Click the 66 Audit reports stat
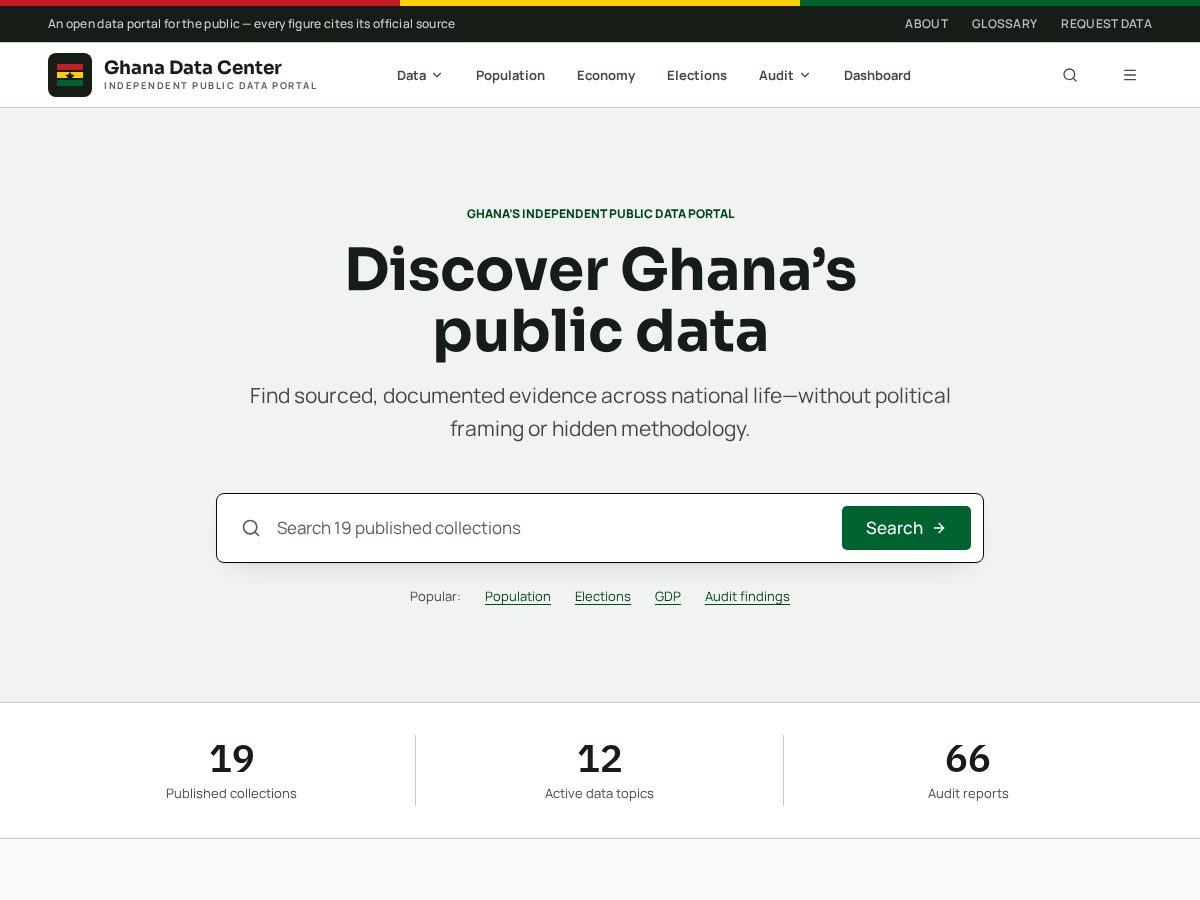Viewport: 1200px width, 900px height. click(968, 770)
